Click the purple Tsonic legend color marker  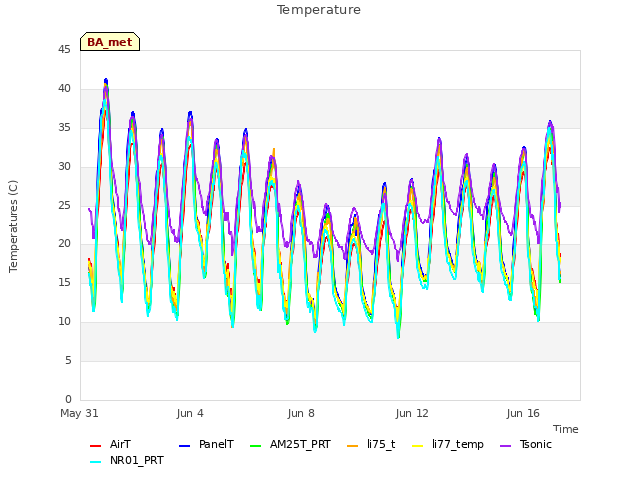pyautogui.click(x=505, y=446)
